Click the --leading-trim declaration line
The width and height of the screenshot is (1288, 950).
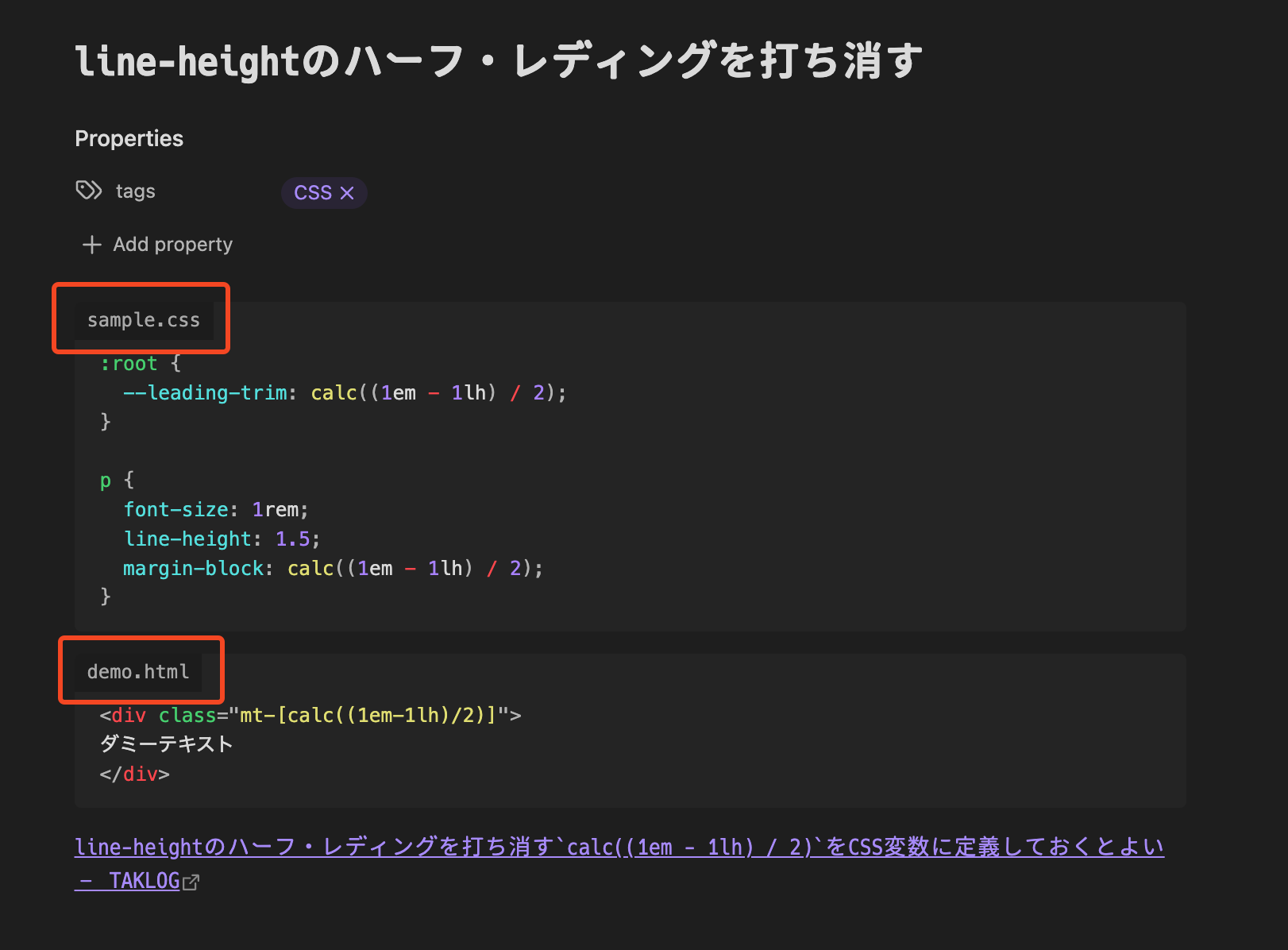tap(345, 392)
